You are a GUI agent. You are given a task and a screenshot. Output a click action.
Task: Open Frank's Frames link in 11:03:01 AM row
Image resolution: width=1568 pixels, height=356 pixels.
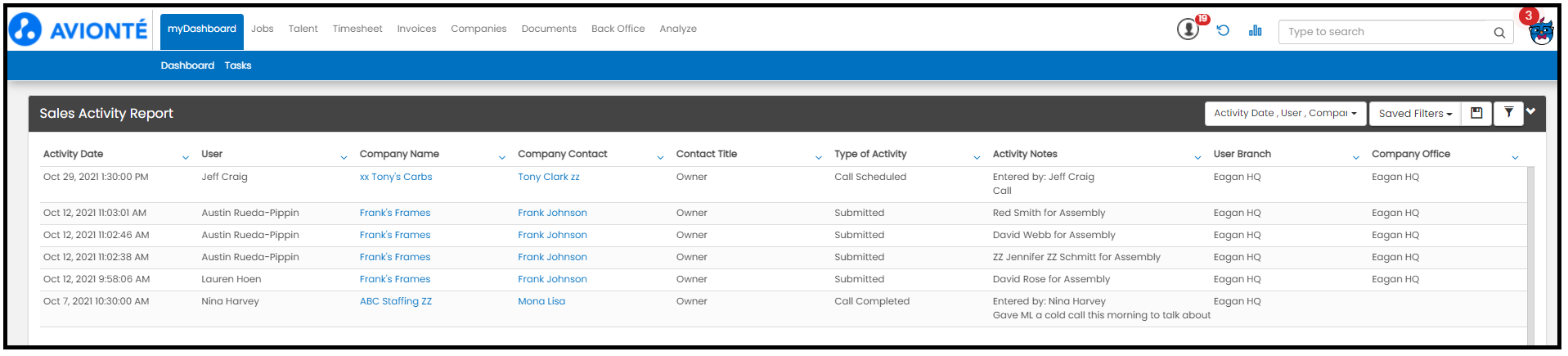click(x=395, y=213)
